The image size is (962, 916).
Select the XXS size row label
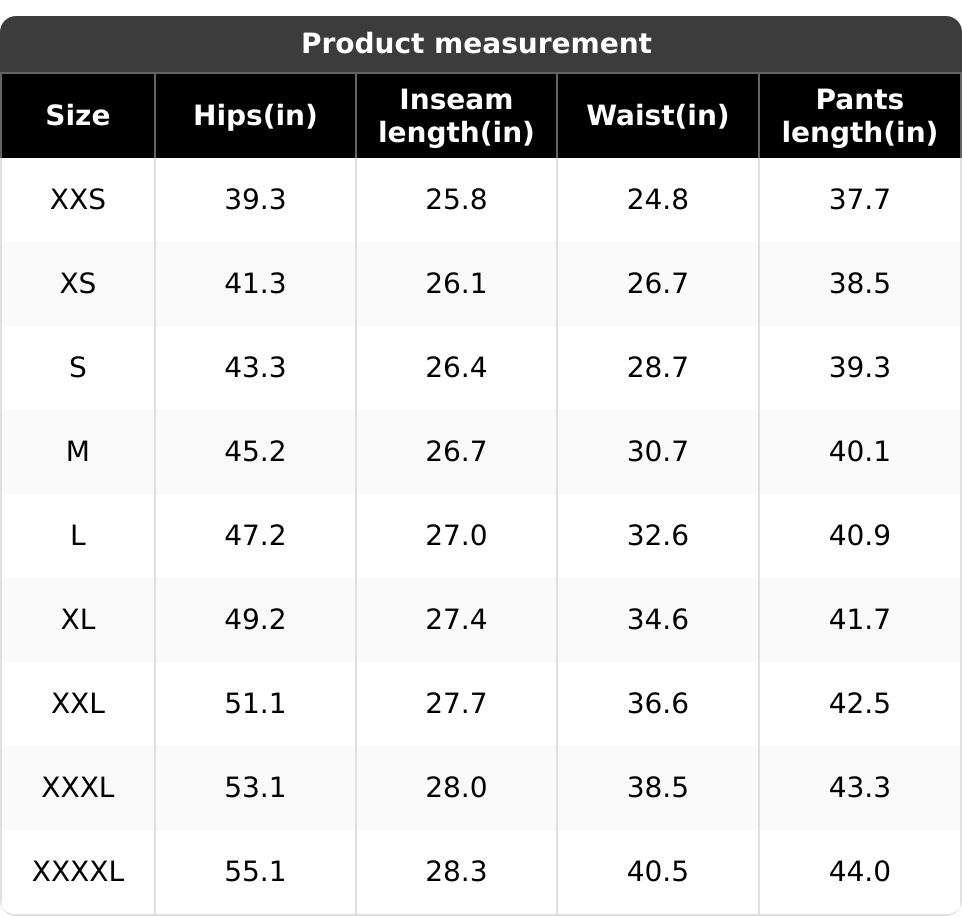pos(78,199)
